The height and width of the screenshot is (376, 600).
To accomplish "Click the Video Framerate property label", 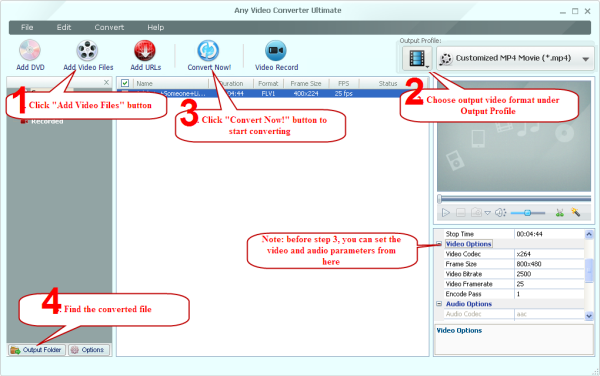I will (x=469, y=284).
